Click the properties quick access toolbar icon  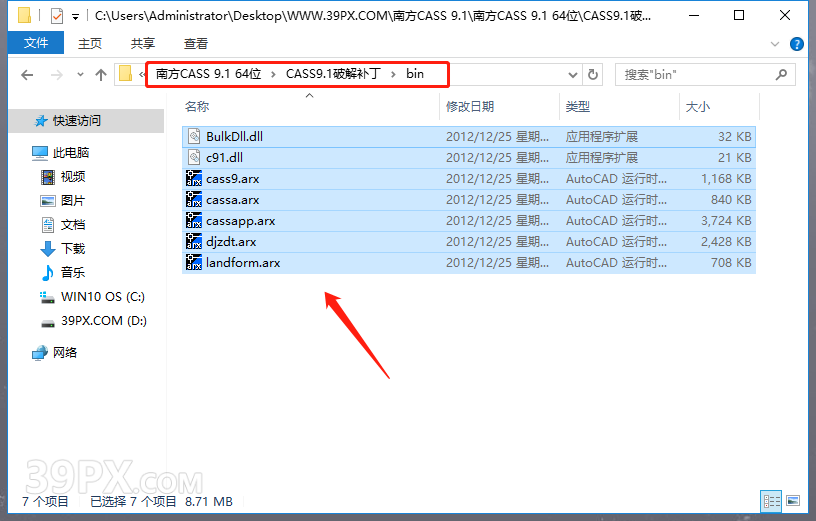(57, 16)
